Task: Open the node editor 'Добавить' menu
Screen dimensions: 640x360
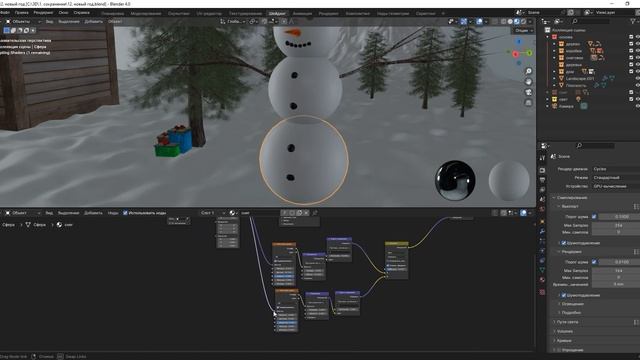Action: (93, 213)
